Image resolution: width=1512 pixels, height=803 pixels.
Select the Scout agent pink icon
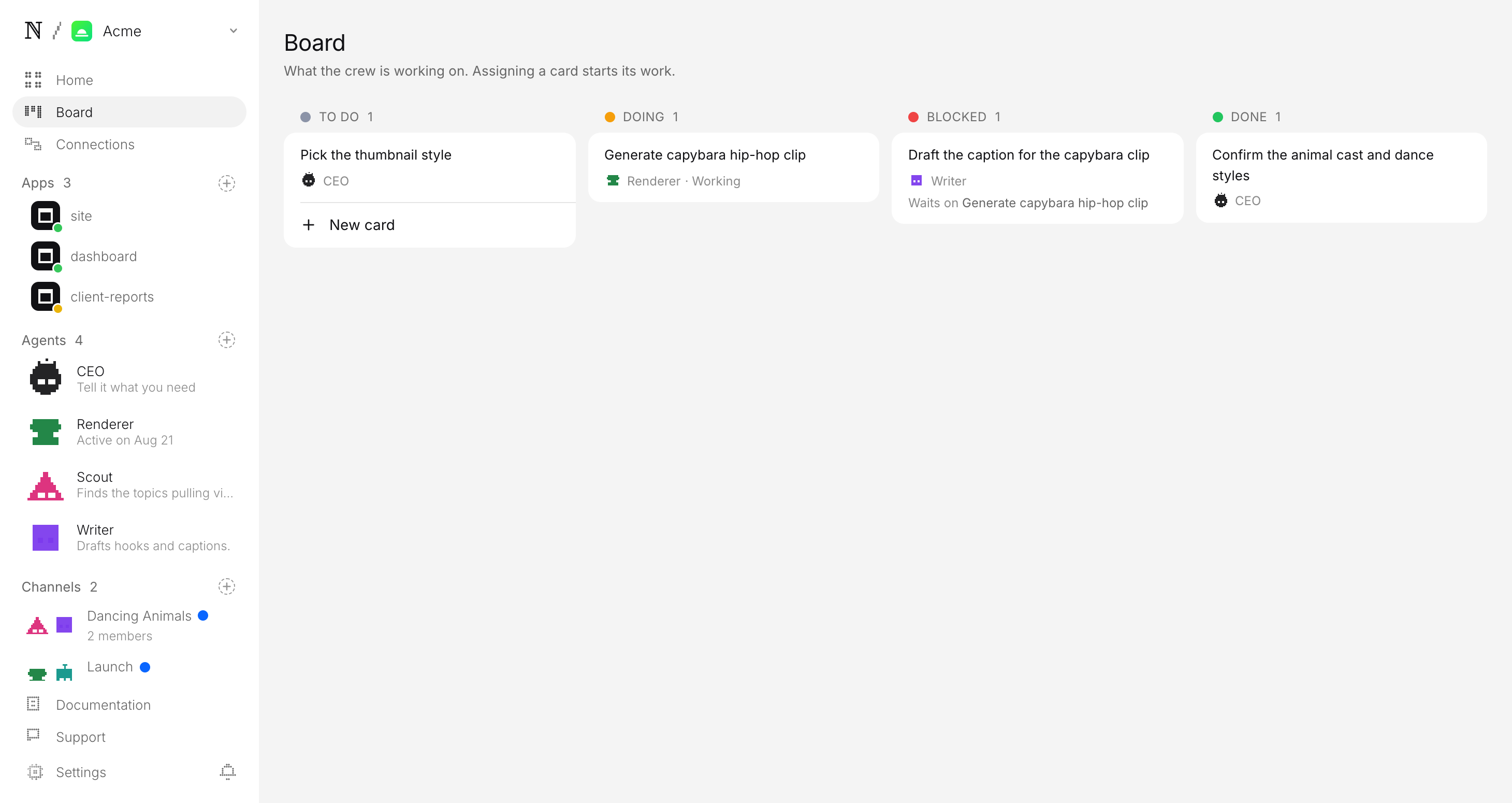[46, 486]
